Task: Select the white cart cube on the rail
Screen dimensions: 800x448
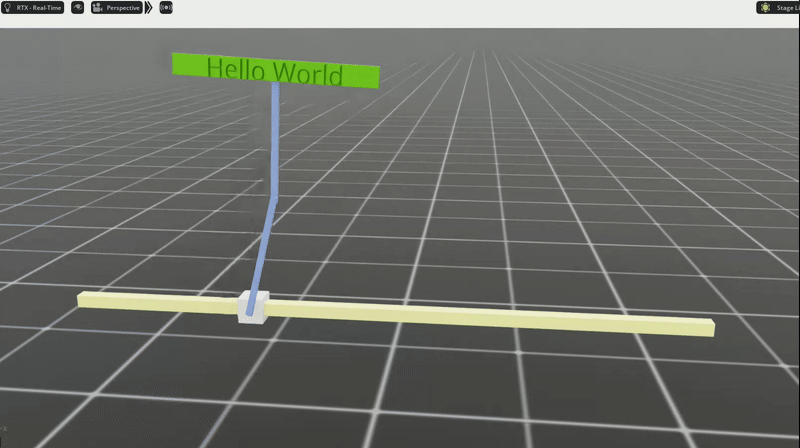Action: (251, 309)
